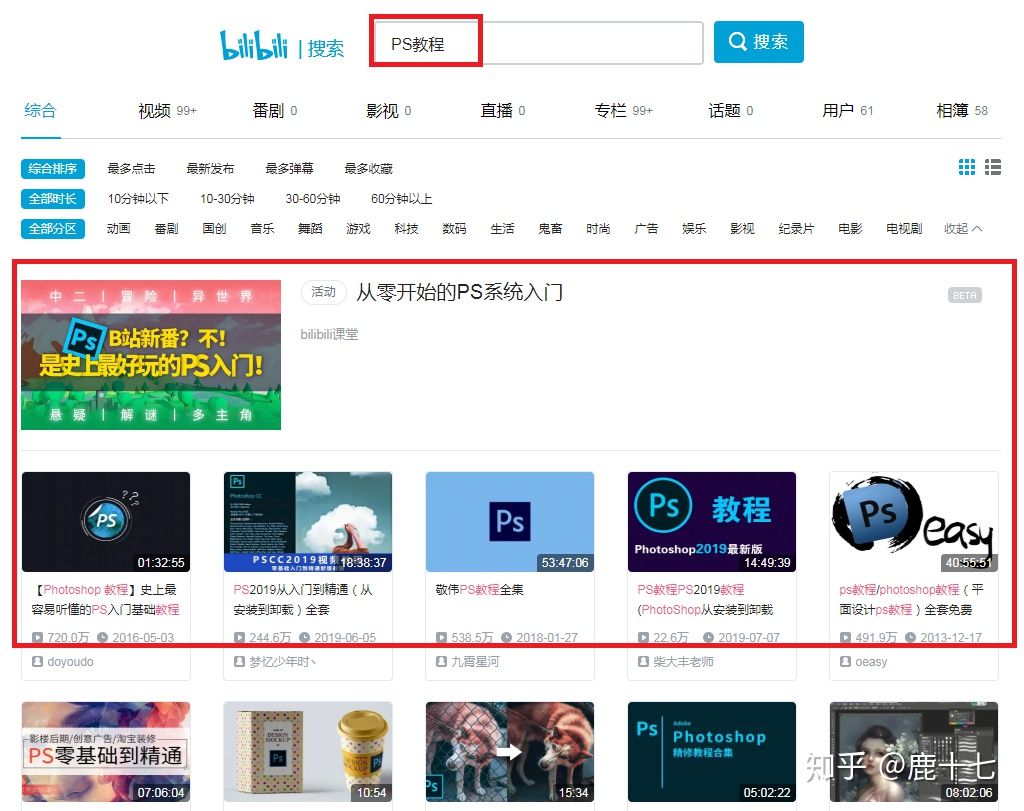Switch to the 视频 tab
Image resolution: width=1024 pixels, height=811 pixels.
pos(155,111)
